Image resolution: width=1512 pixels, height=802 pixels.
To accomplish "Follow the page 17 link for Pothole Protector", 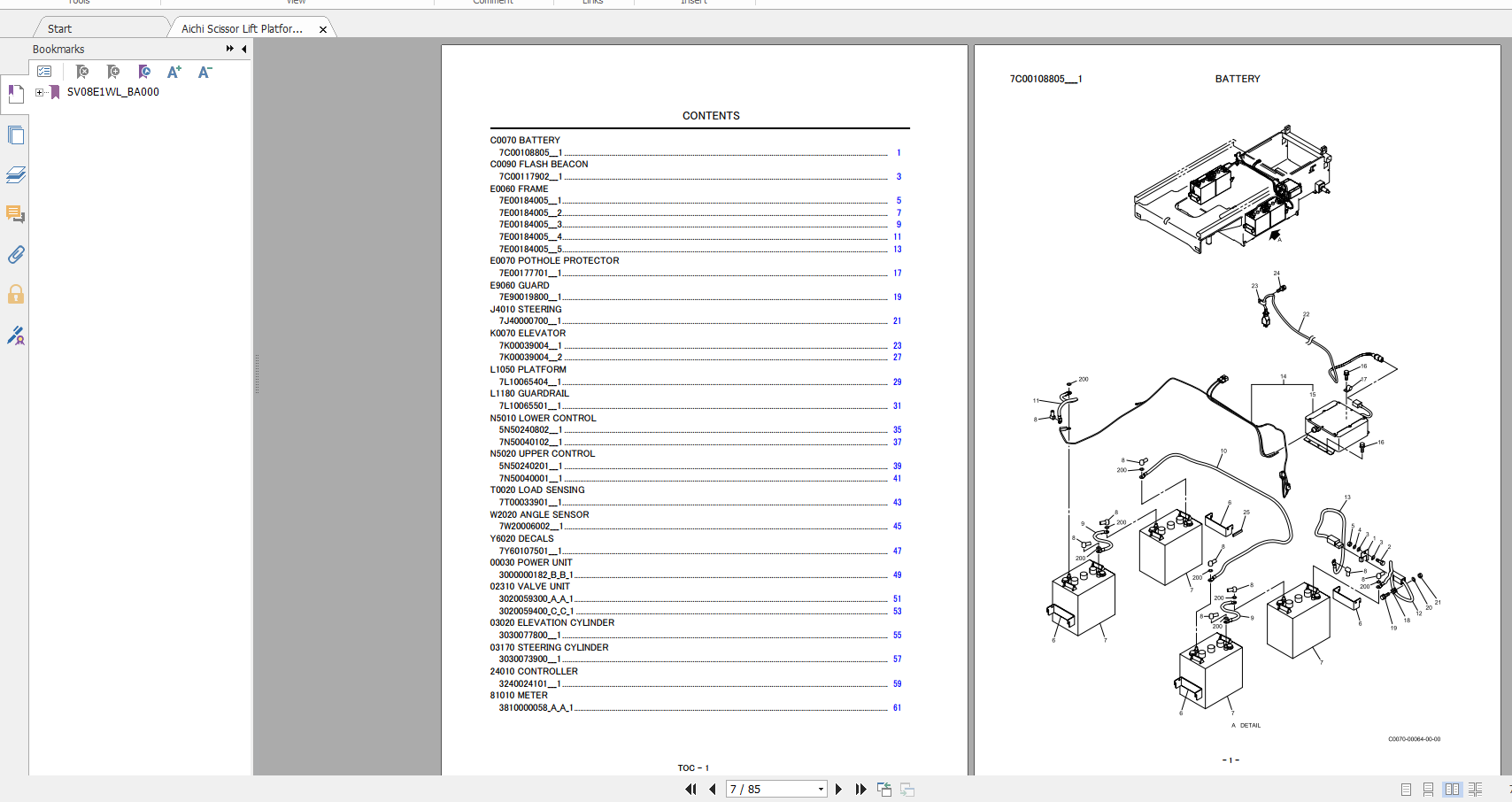I will pos(897,274).
